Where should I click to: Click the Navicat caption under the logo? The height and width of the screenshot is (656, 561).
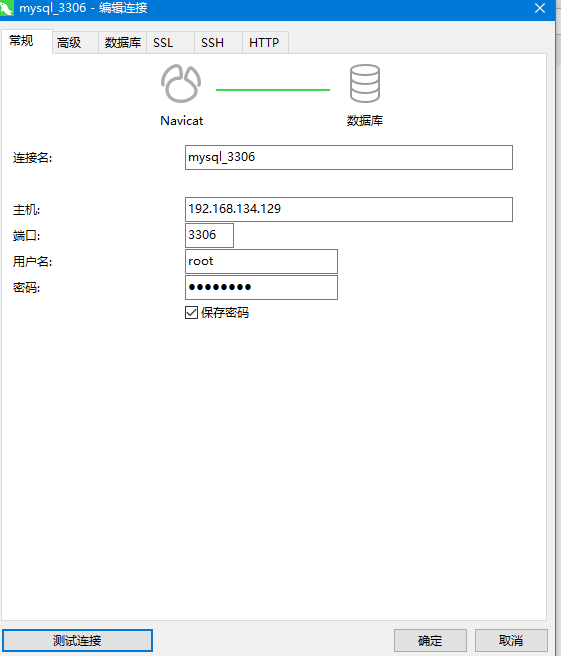click(182, 121)
